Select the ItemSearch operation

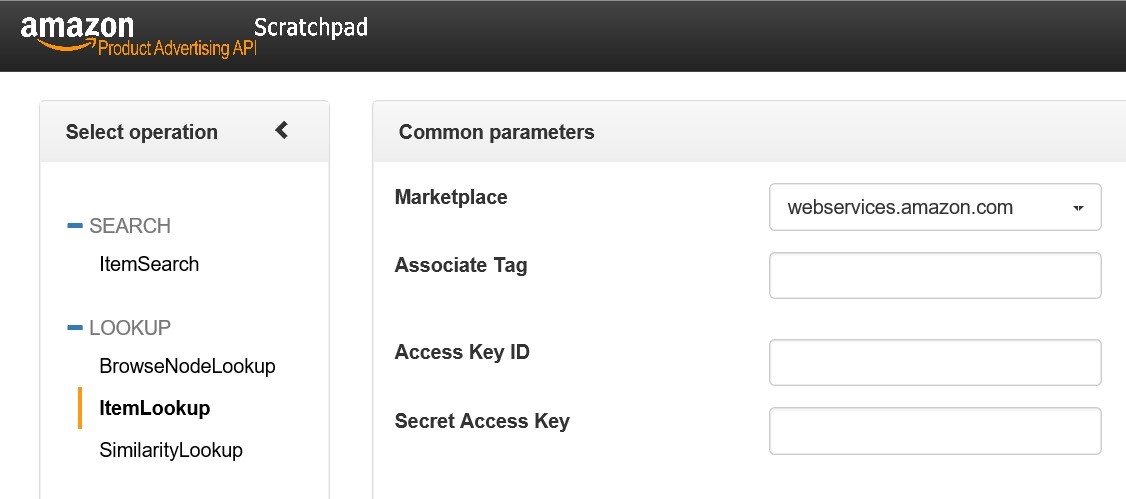click(149, 264)
